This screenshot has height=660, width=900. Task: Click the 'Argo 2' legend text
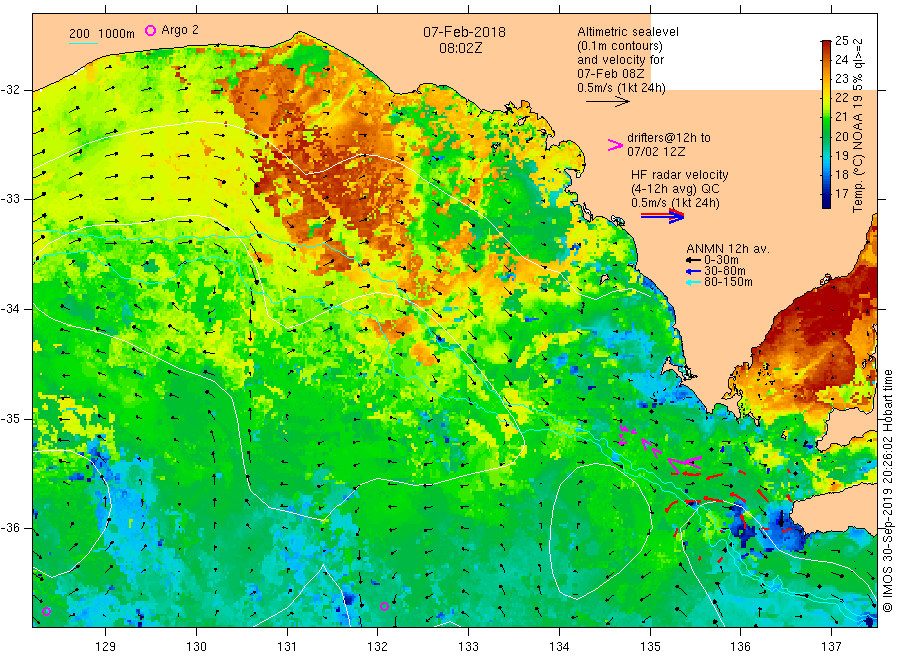pos(180,30)
